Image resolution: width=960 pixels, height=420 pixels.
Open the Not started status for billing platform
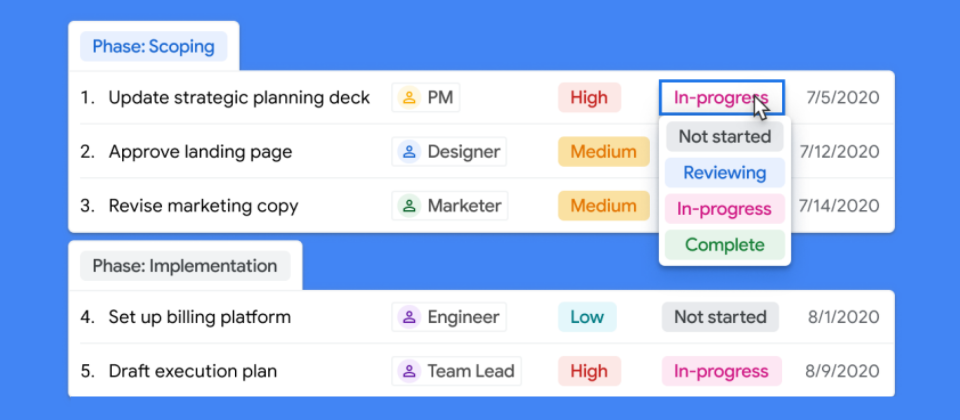720,317
